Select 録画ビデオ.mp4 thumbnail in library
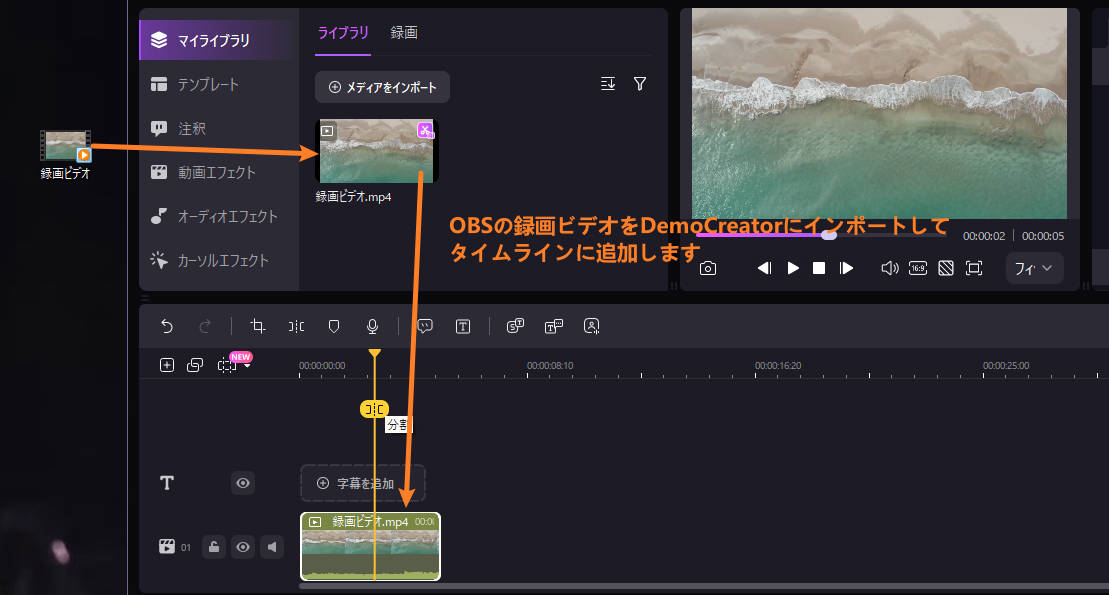This screenshot has height=595, width=1109. (376, 151)
